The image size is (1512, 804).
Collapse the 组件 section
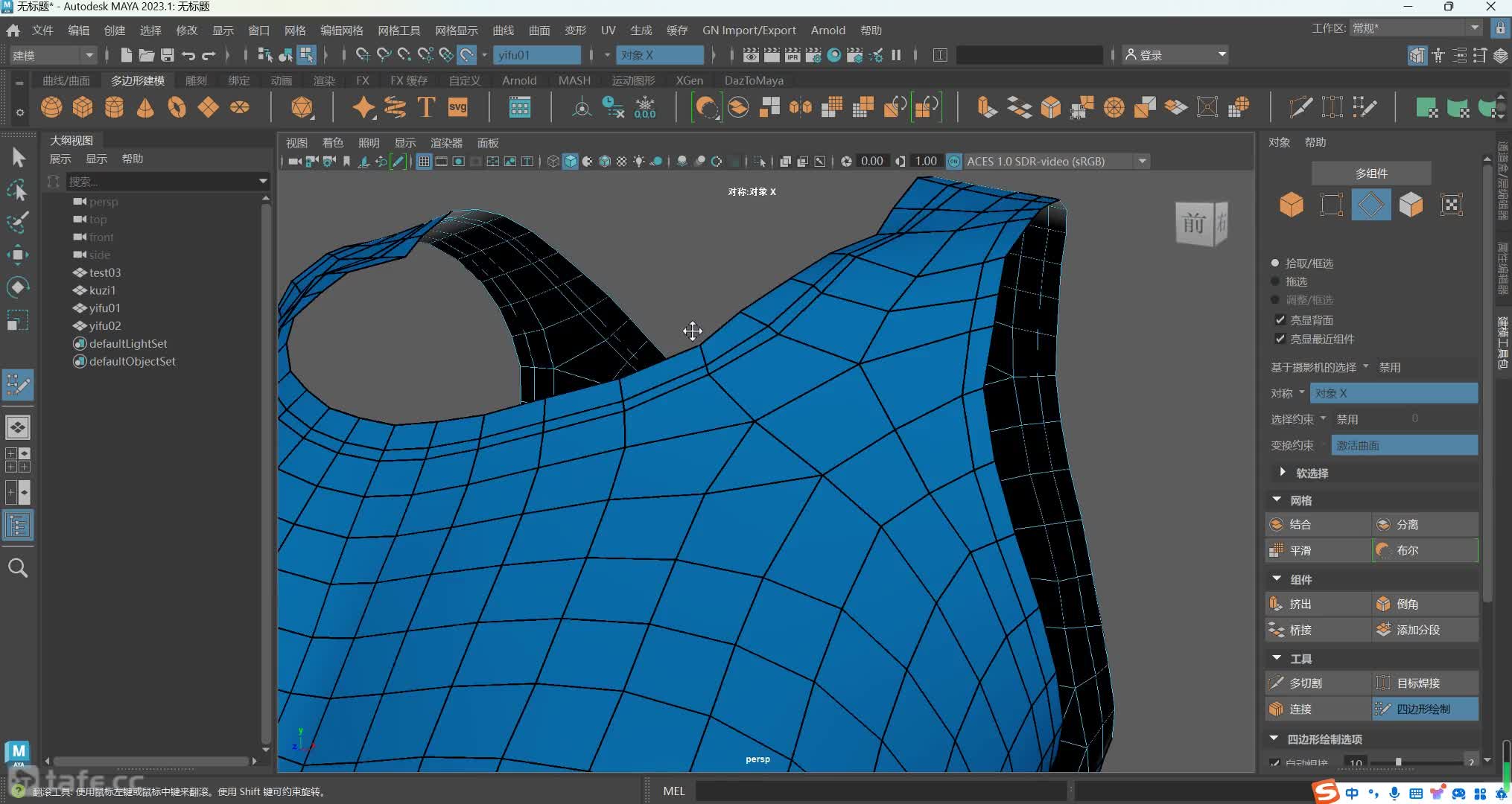[x=1277, y=579]
